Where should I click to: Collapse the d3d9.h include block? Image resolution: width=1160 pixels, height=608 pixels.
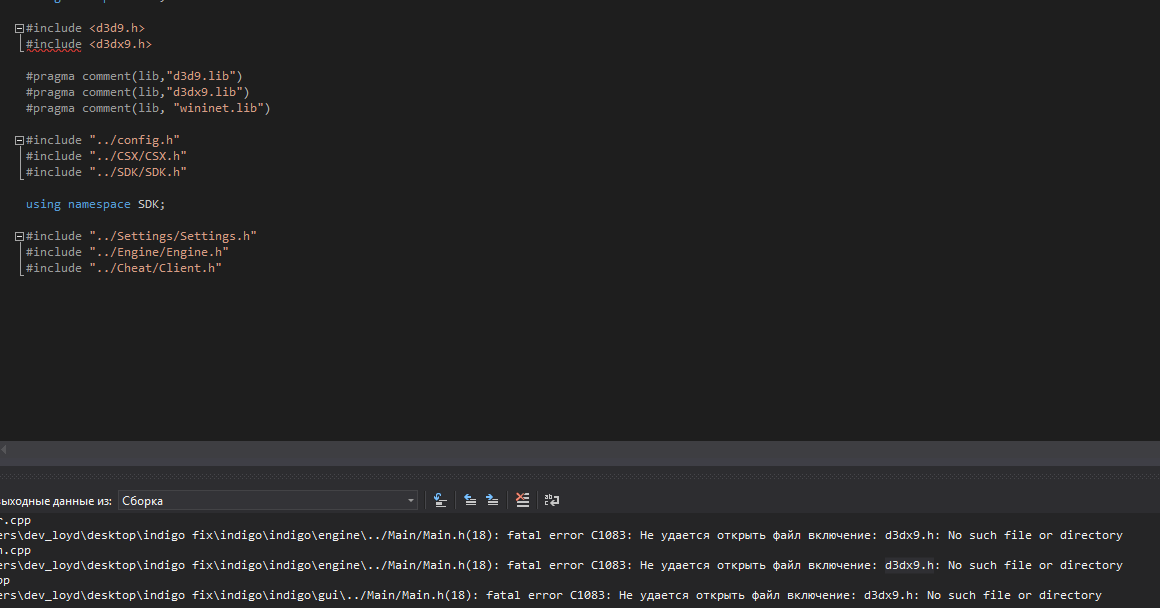[19, 29]
